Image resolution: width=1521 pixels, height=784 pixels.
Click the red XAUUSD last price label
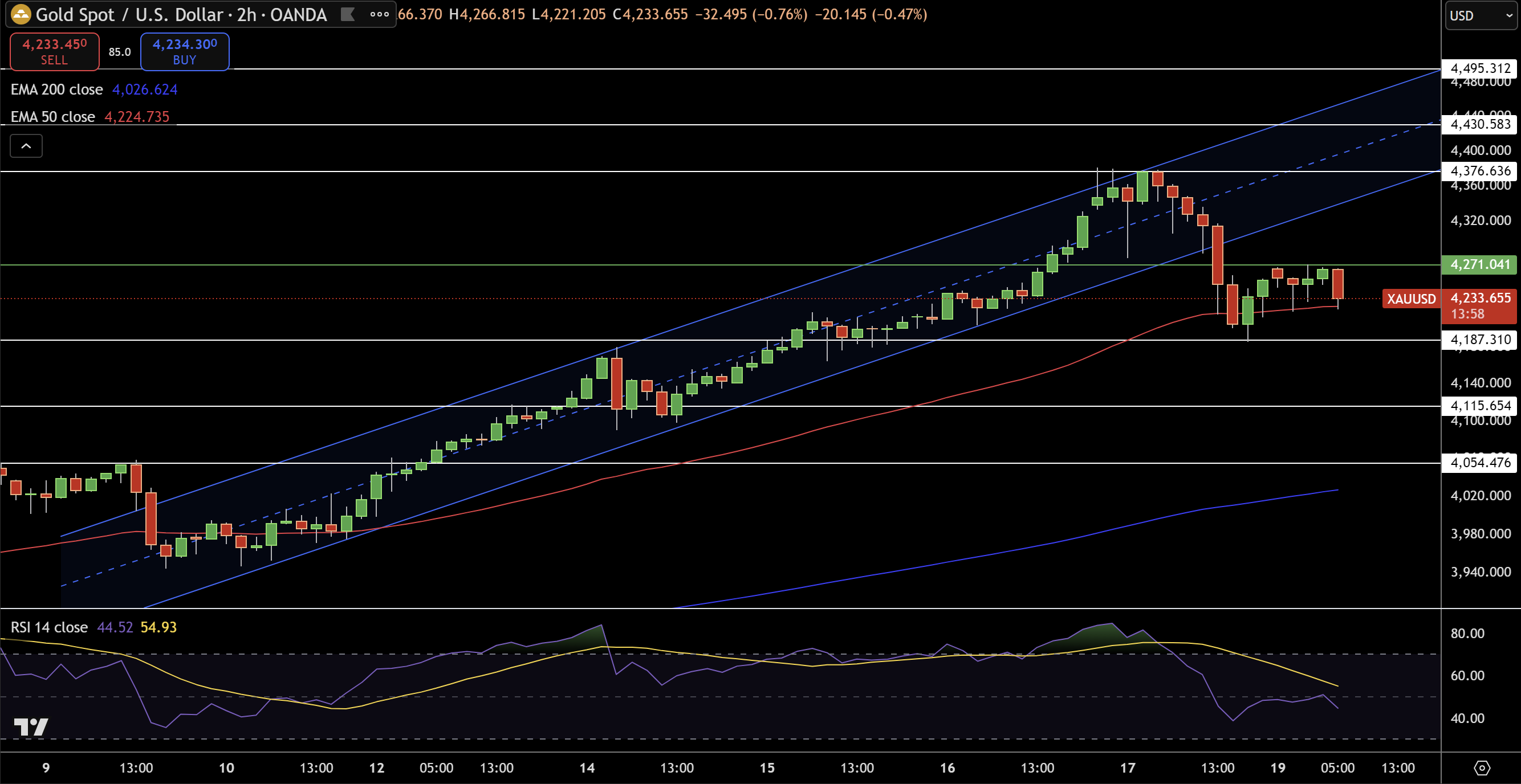pyautogui.click(x=1411, y=299)
